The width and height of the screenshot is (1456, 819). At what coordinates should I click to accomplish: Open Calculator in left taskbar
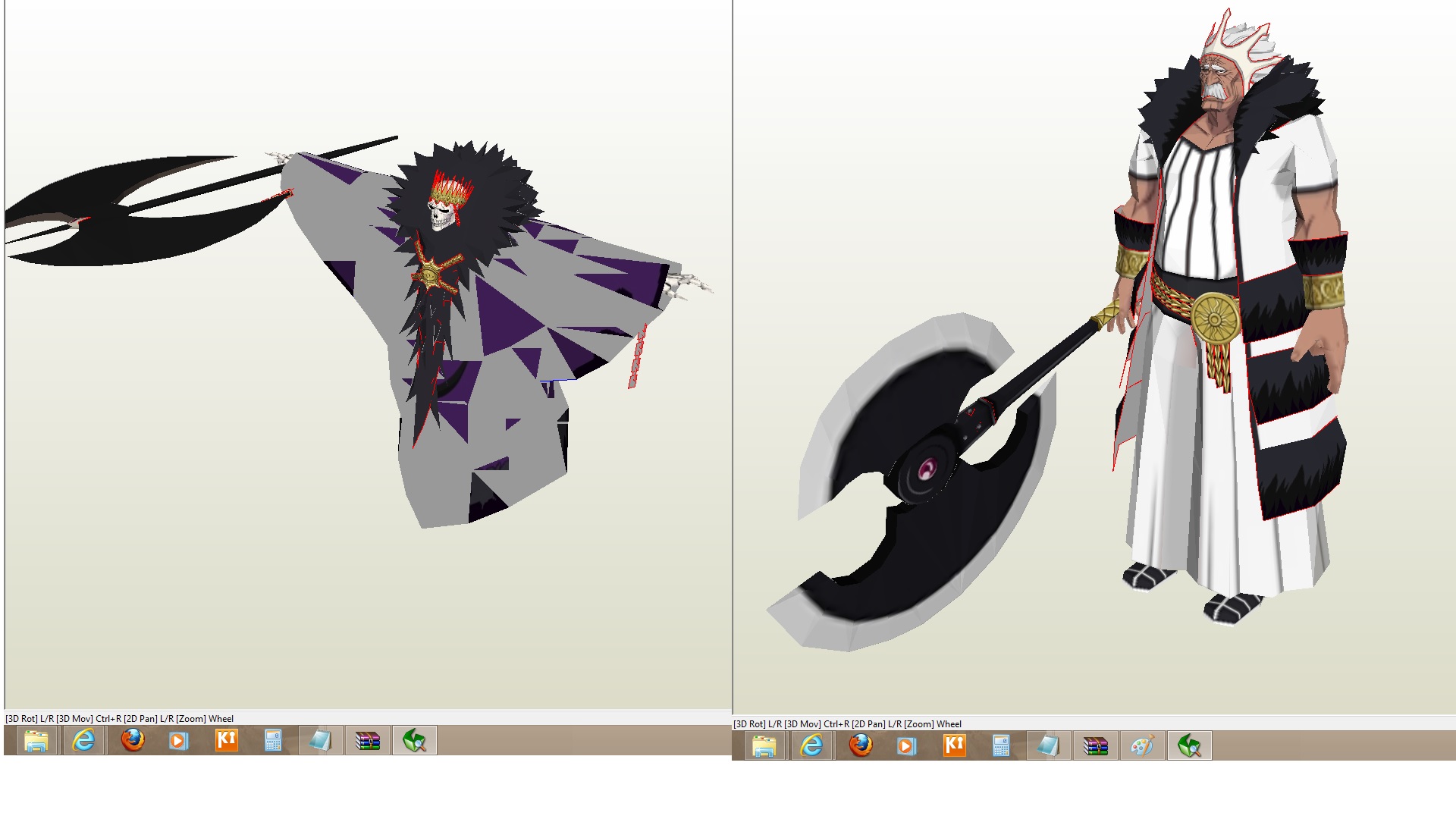[x=273, y=741]
